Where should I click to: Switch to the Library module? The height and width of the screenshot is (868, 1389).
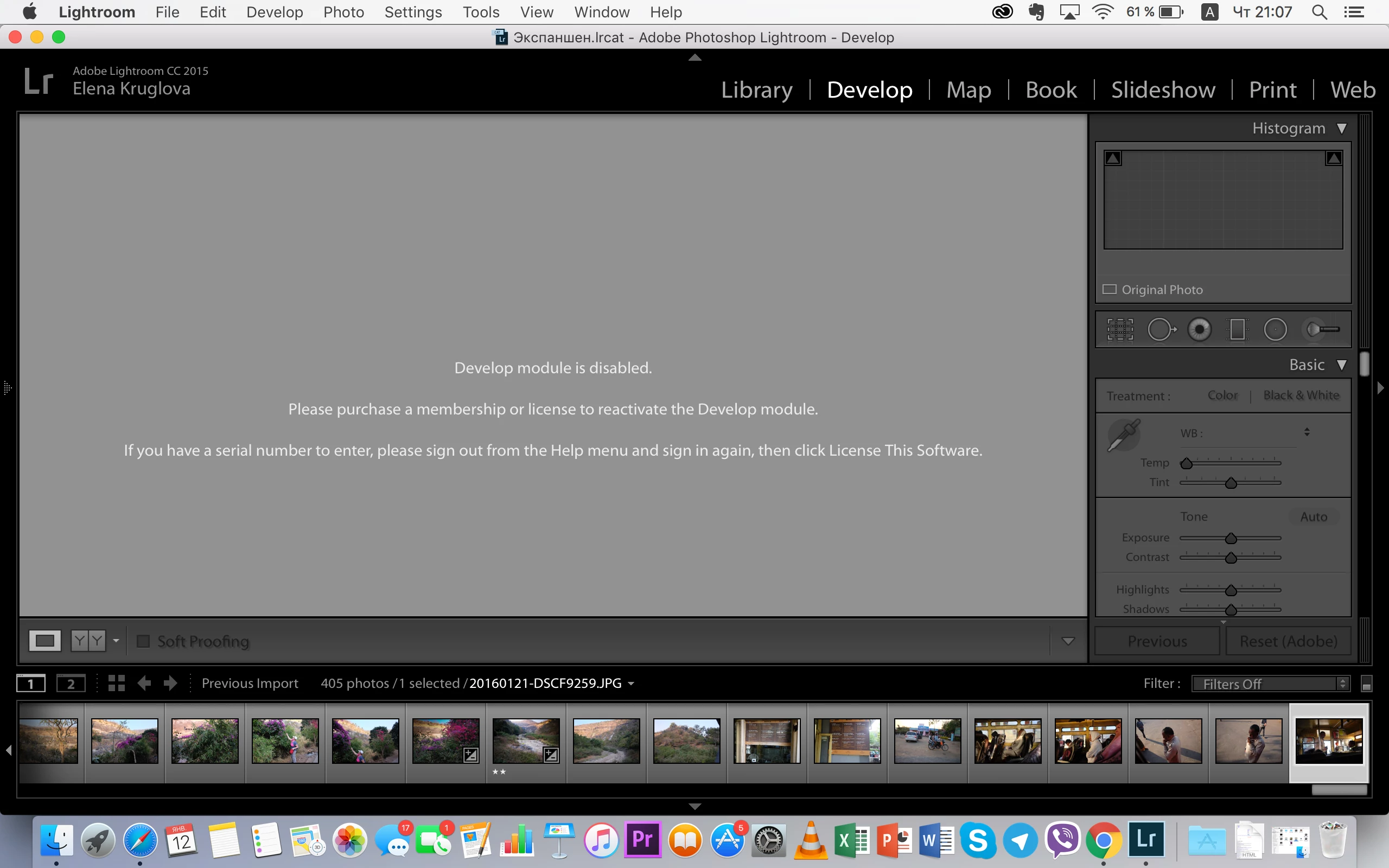(756, 90)
